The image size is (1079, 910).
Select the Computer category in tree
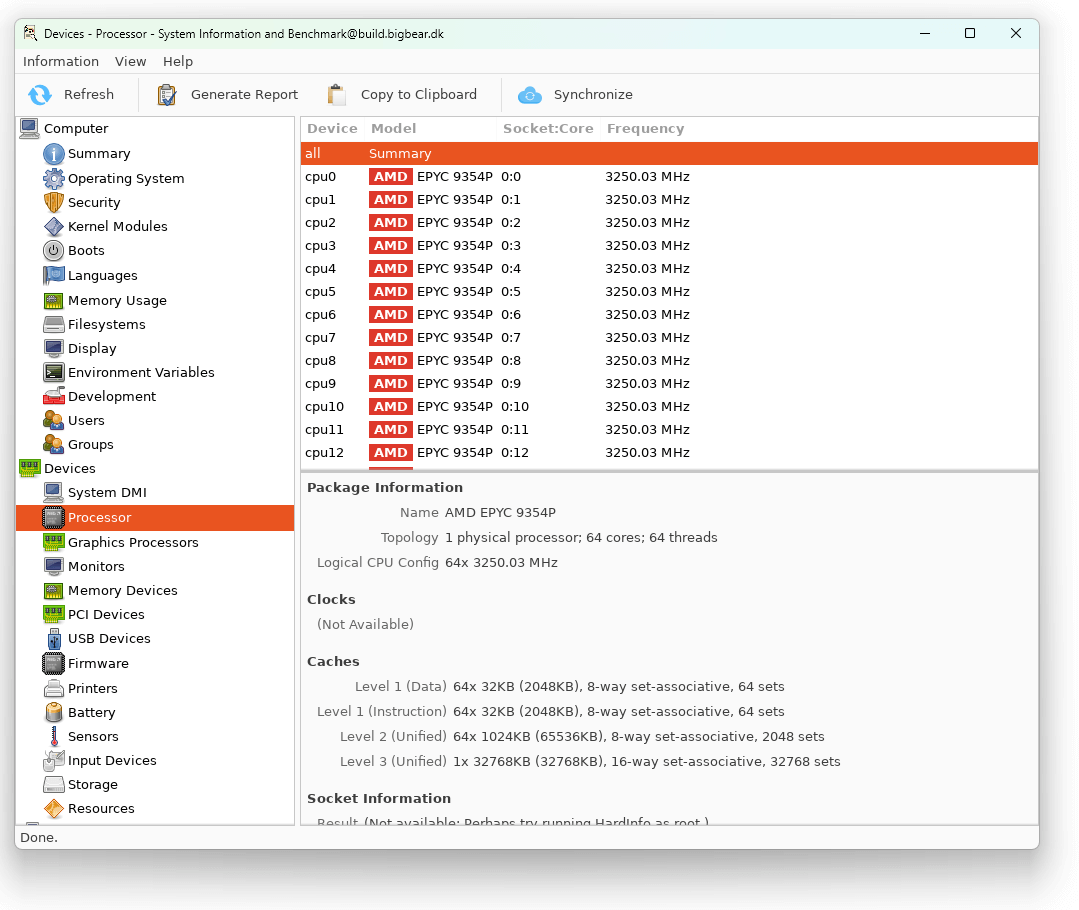(x=76, y=129)
